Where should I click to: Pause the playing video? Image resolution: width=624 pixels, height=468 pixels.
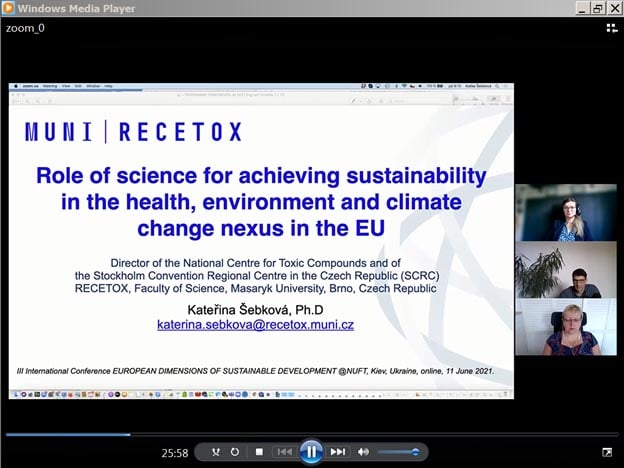311,452
